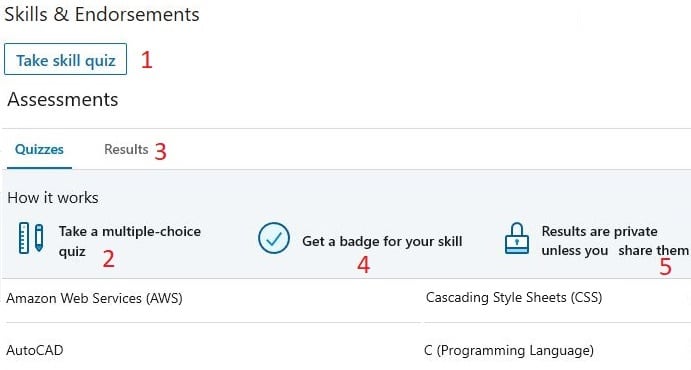Switch to the Quizzes tab
691x370 pixels.
click(x=39, y=150)
